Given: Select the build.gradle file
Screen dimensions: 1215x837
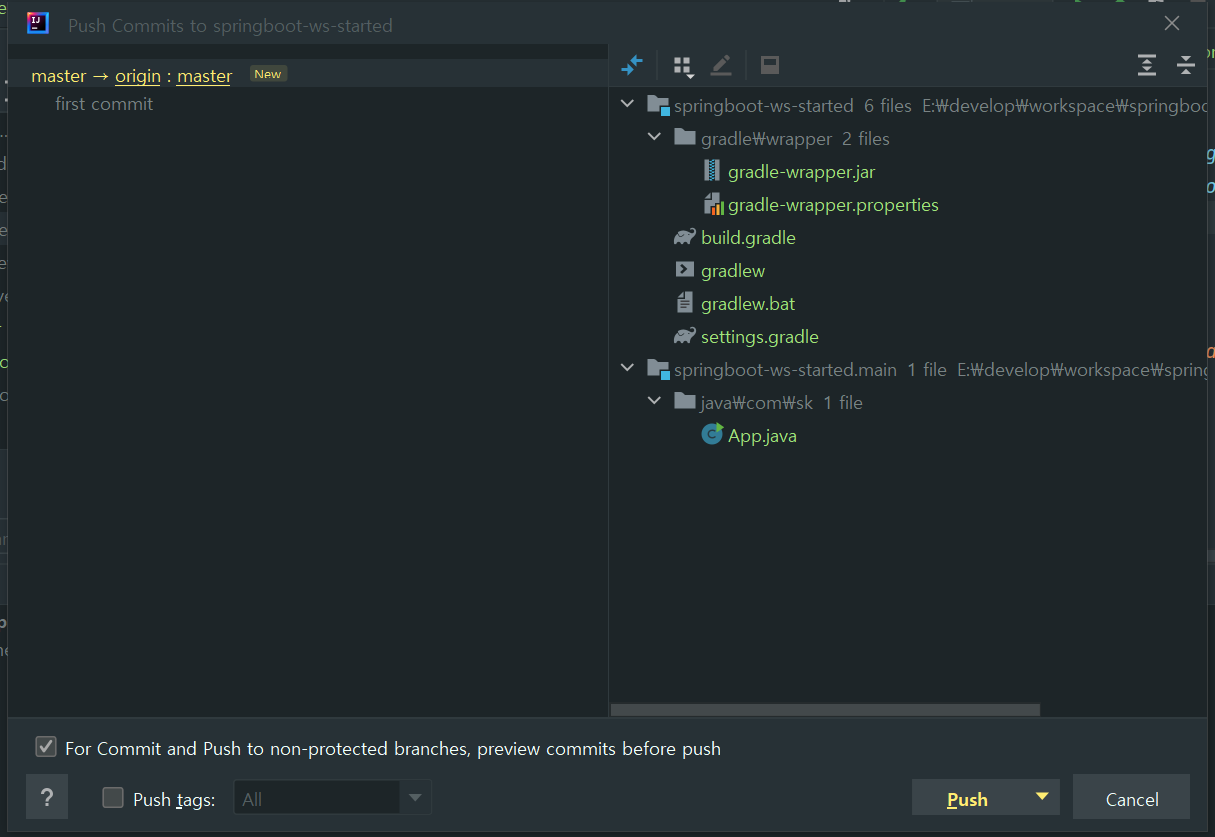Looking at the screenshot, I should tap(748, 238).
